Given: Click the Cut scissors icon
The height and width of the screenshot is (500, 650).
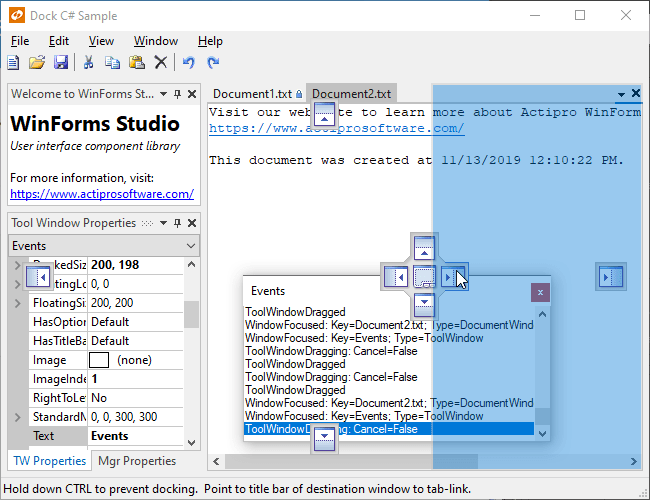Looking at the screenshot, I should coord(89,63).
